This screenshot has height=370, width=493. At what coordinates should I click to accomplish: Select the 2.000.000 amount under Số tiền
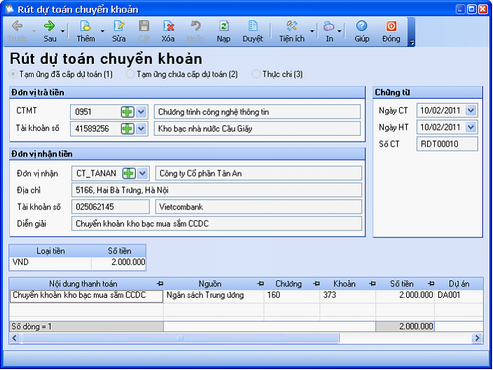tap(119, 262)
